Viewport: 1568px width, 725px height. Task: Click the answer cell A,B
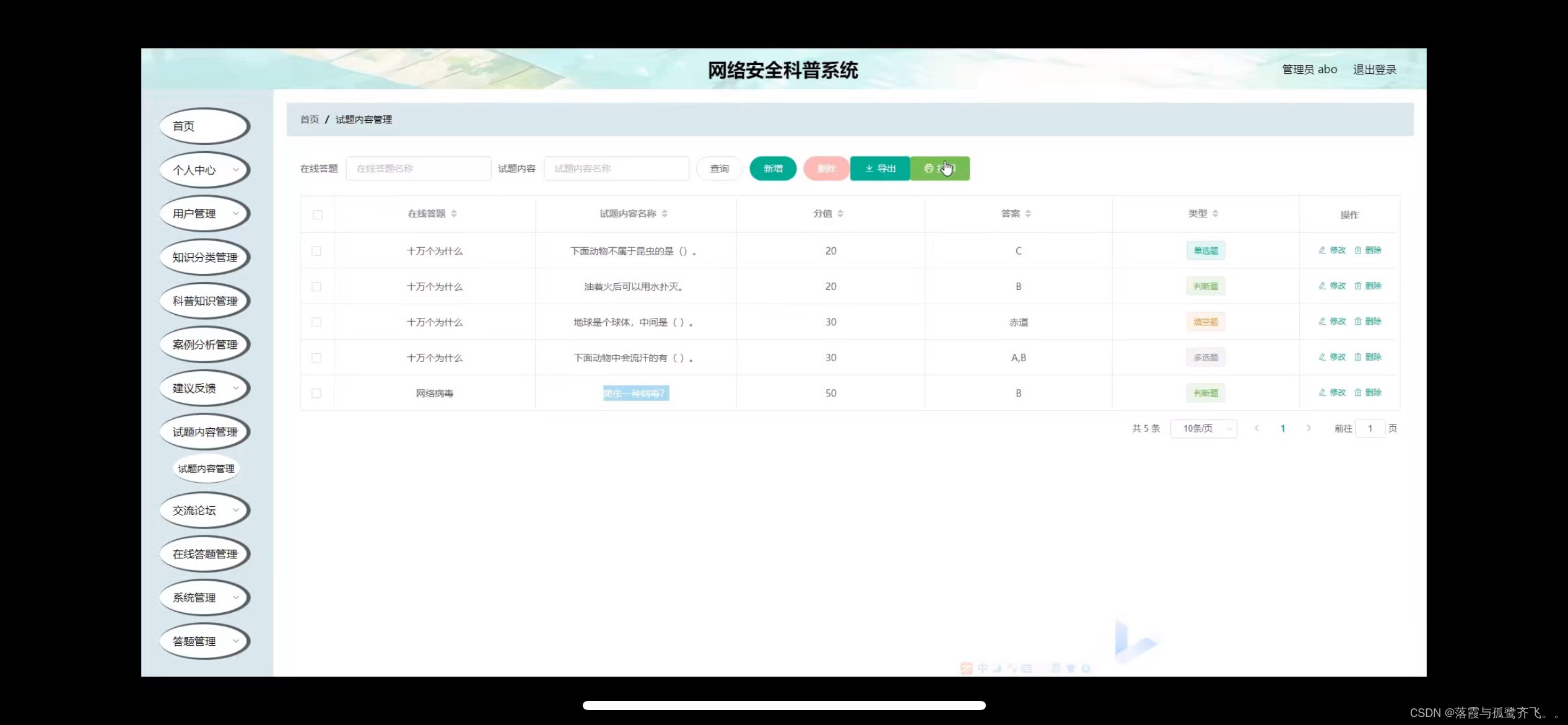(x=1019, y=358)
